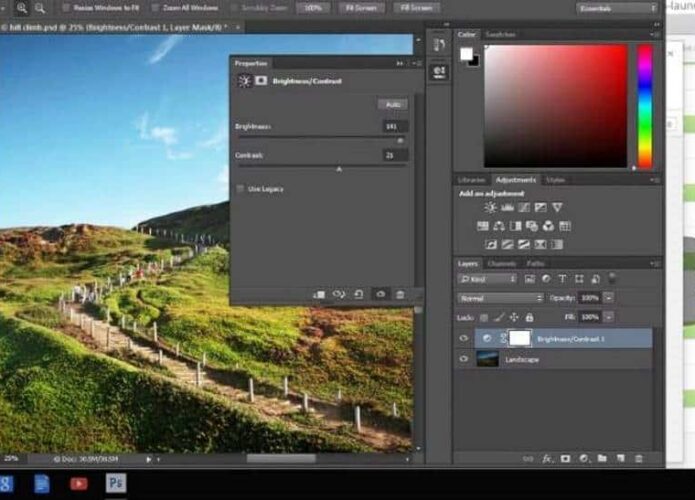Enable Zoom All Windows checkbox
The width and height of the screenshot is (695, 500).
[x=155, y=8]
